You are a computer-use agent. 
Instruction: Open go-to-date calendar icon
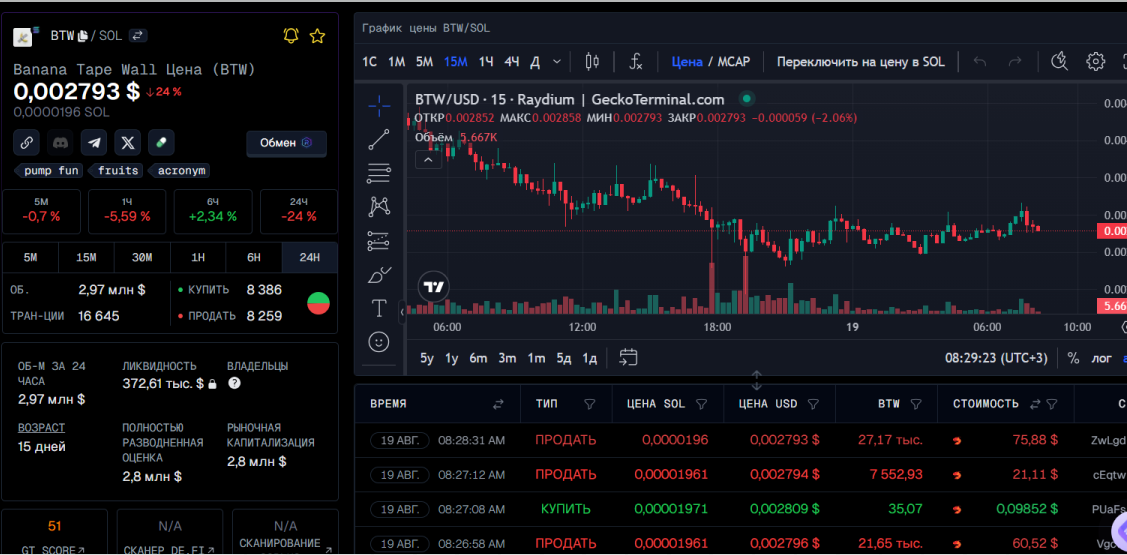tap(629, 357)
